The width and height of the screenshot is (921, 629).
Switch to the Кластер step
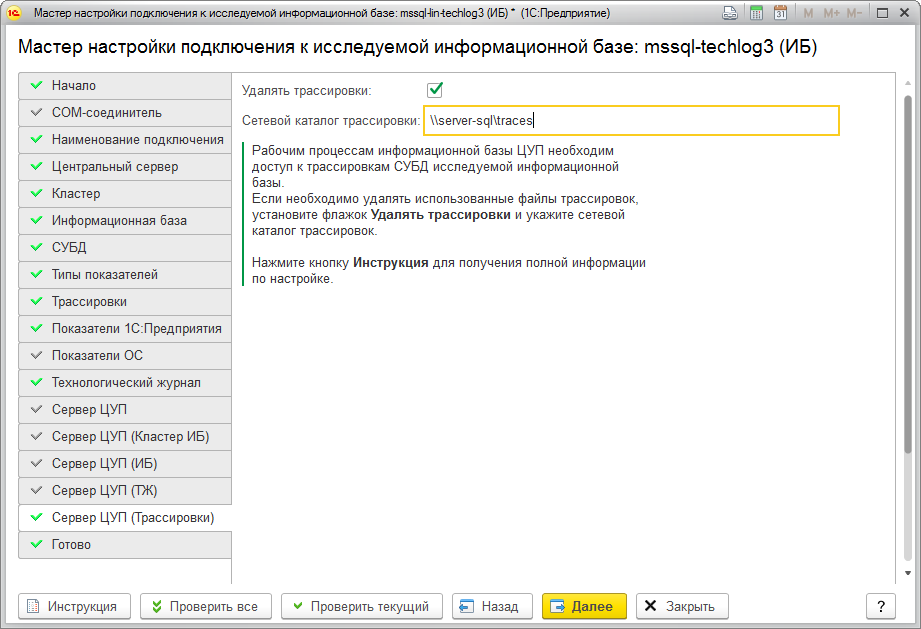pos(125,194)
